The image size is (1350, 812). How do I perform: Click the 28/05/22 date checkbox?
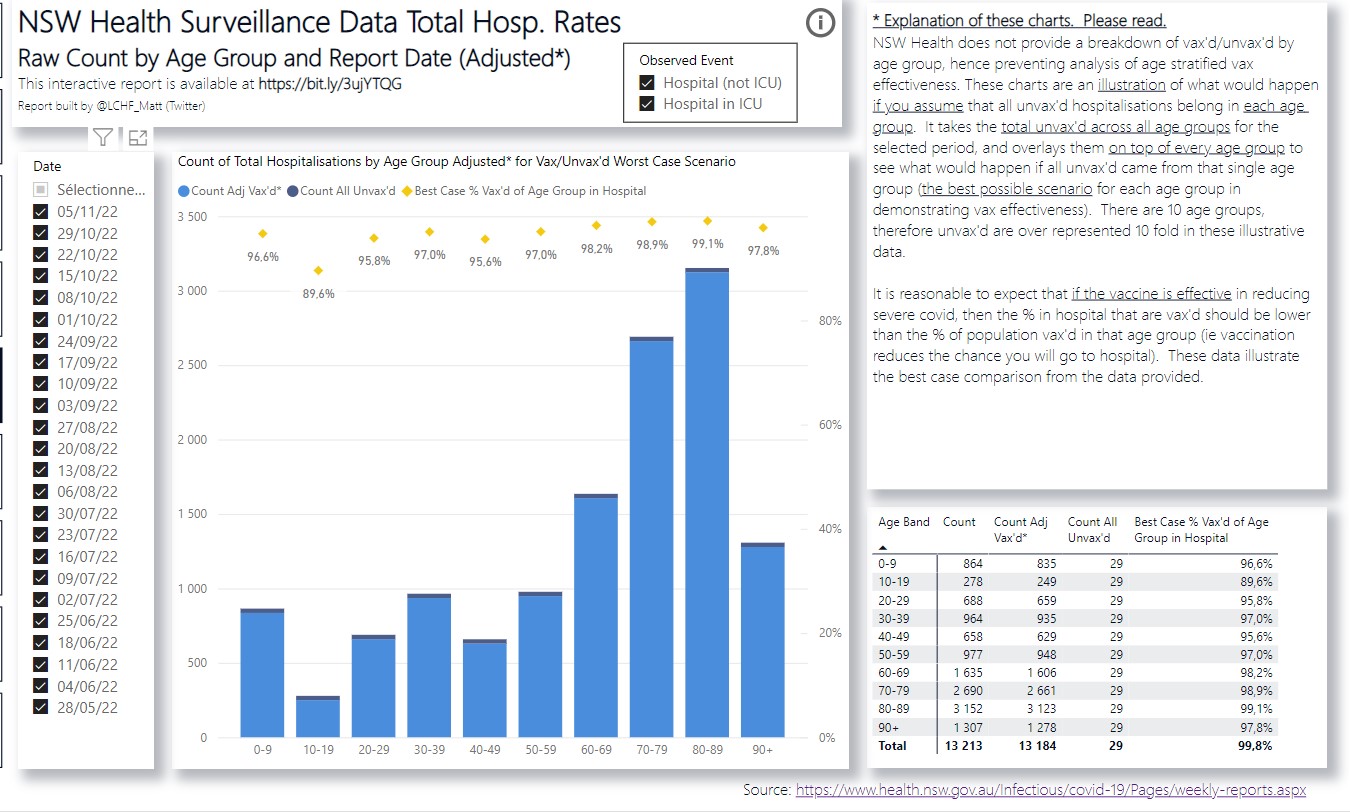coord(41,707)
